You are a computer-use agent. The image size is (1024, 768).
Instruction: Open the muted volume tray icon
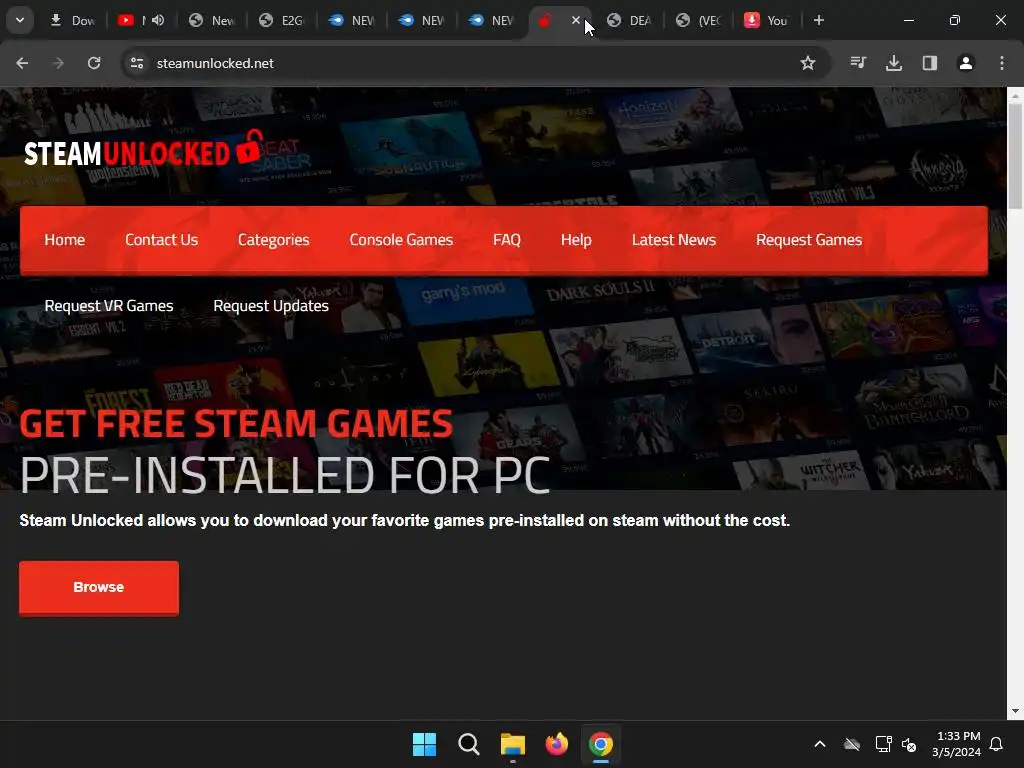click(x=908, y=744)
